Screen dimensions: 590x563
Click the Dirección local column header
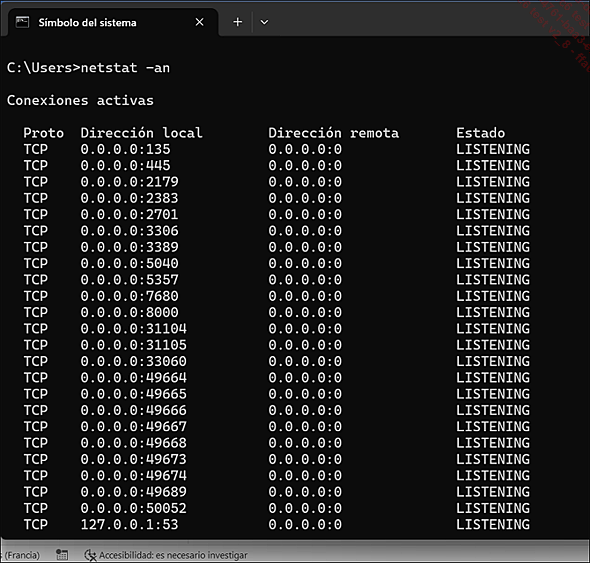click(x=141, y=133)
